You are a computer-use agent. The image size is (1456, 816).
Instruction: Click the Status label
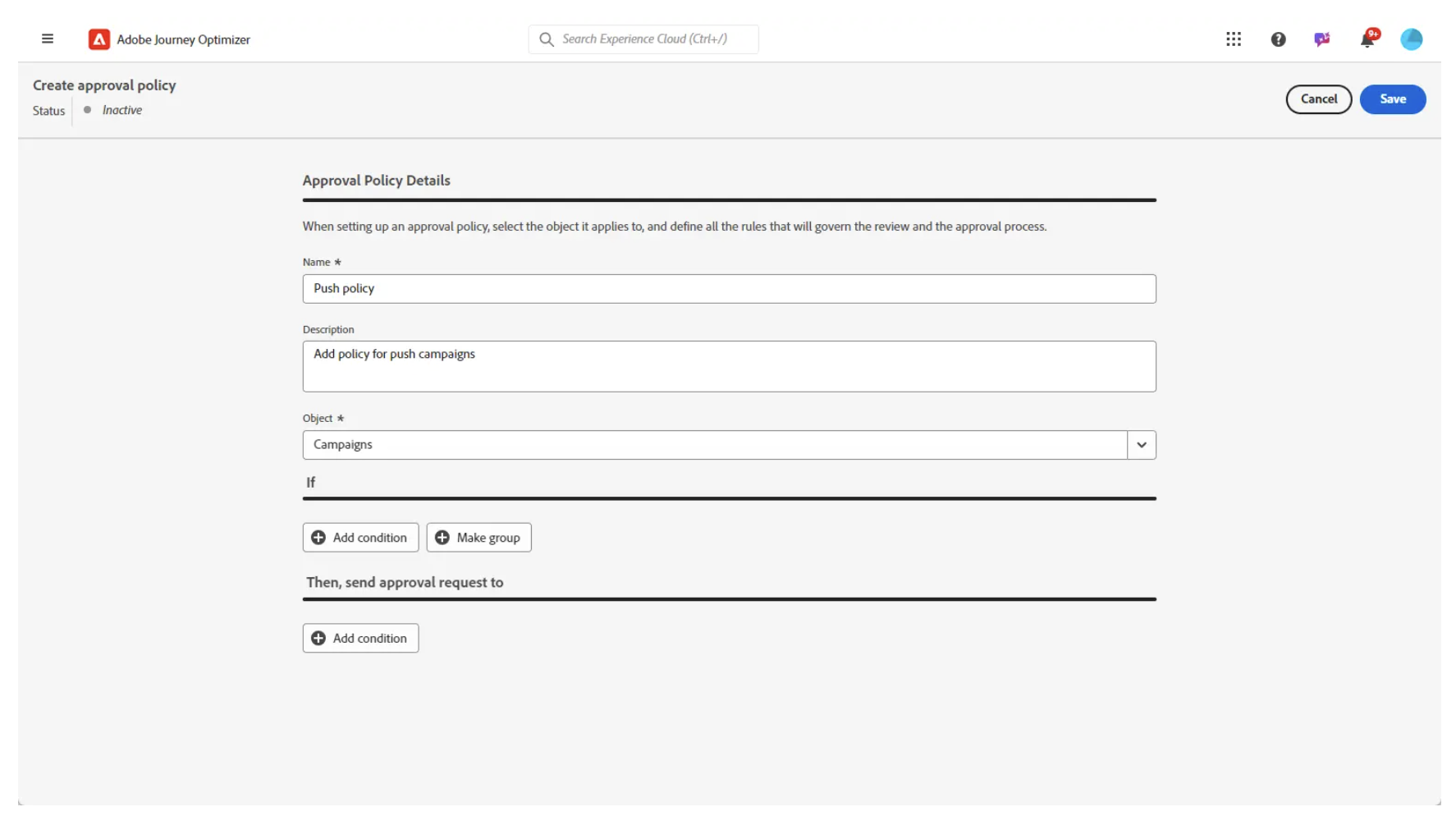[48, 111]
